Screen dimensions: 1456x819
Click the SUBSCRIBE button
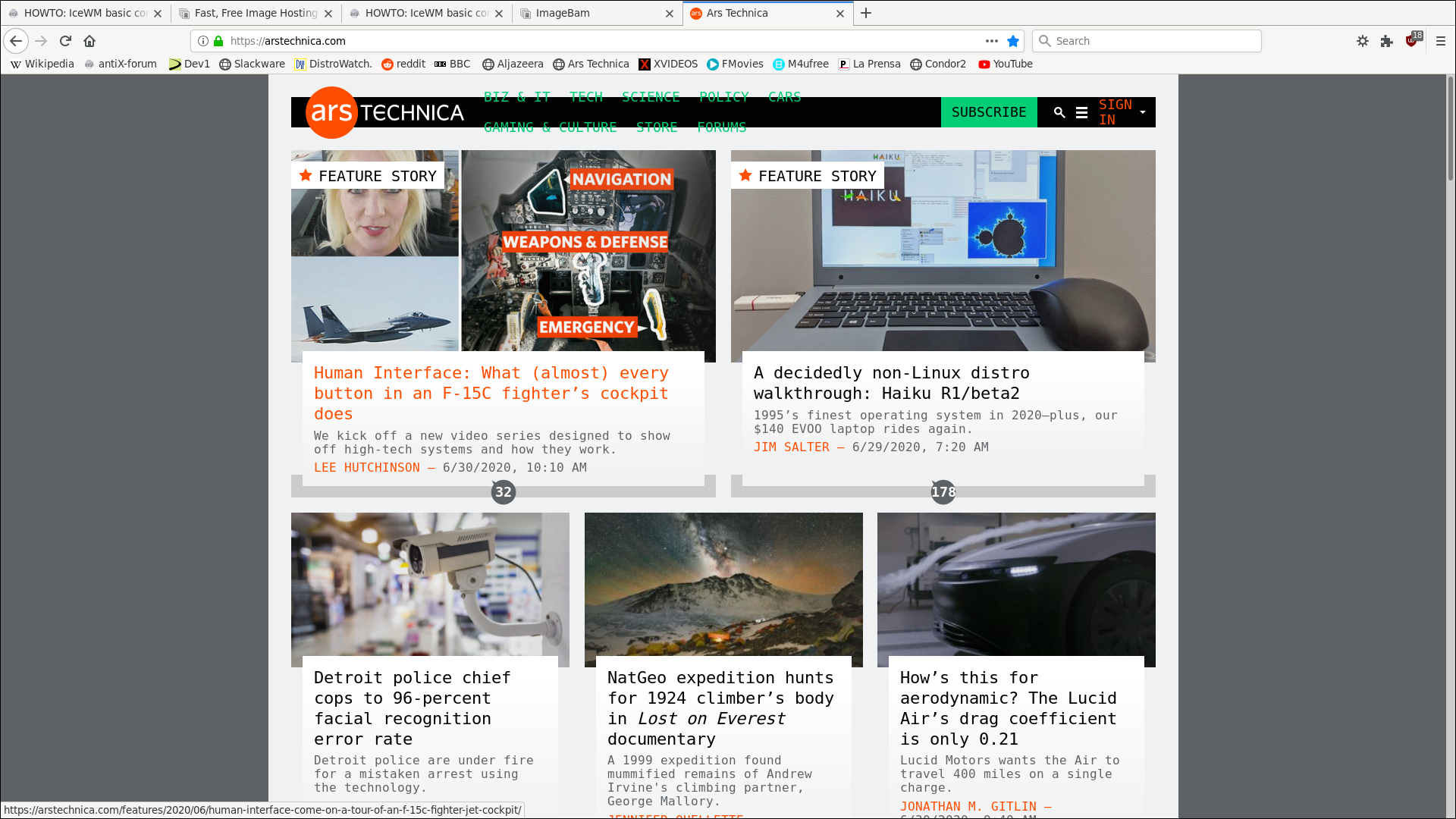pos(989,112)
